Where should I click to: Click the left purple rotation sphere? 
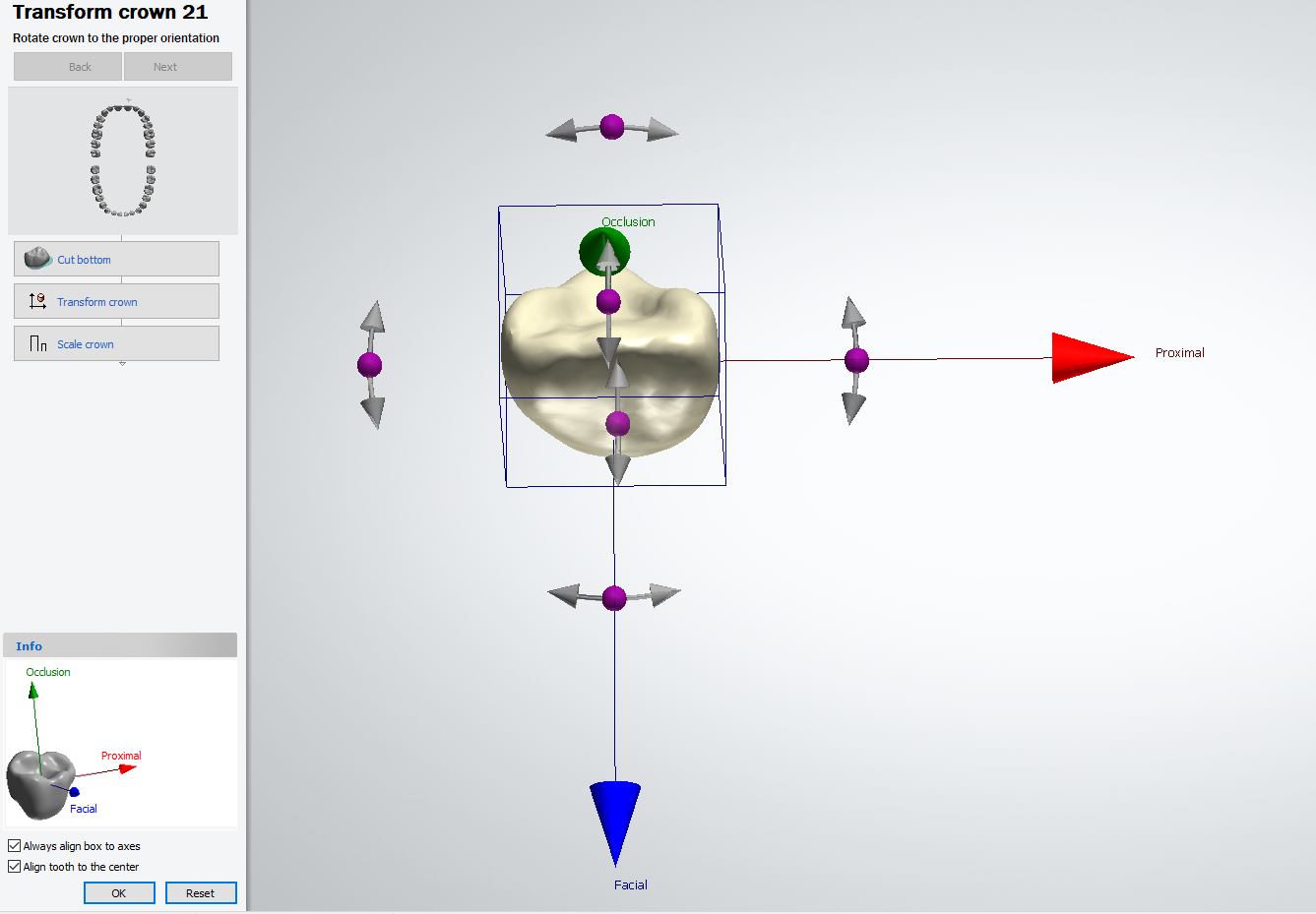pos(369,365)
